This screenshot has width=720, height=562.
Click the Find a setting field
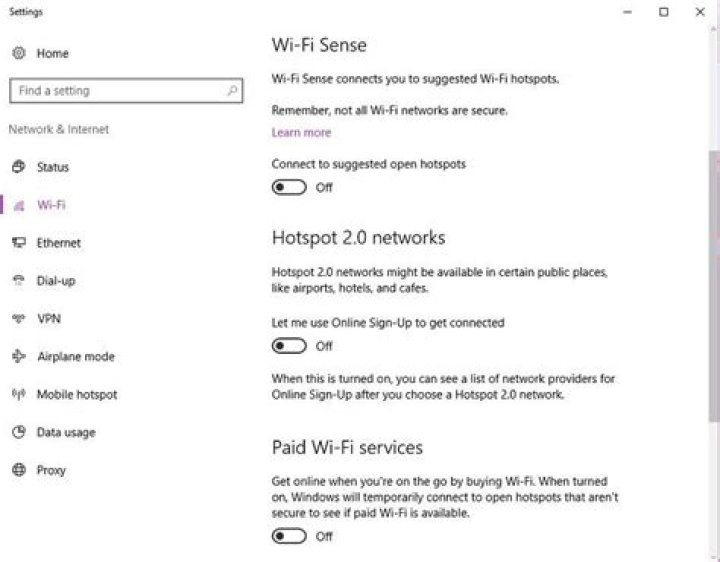[120, 91]
